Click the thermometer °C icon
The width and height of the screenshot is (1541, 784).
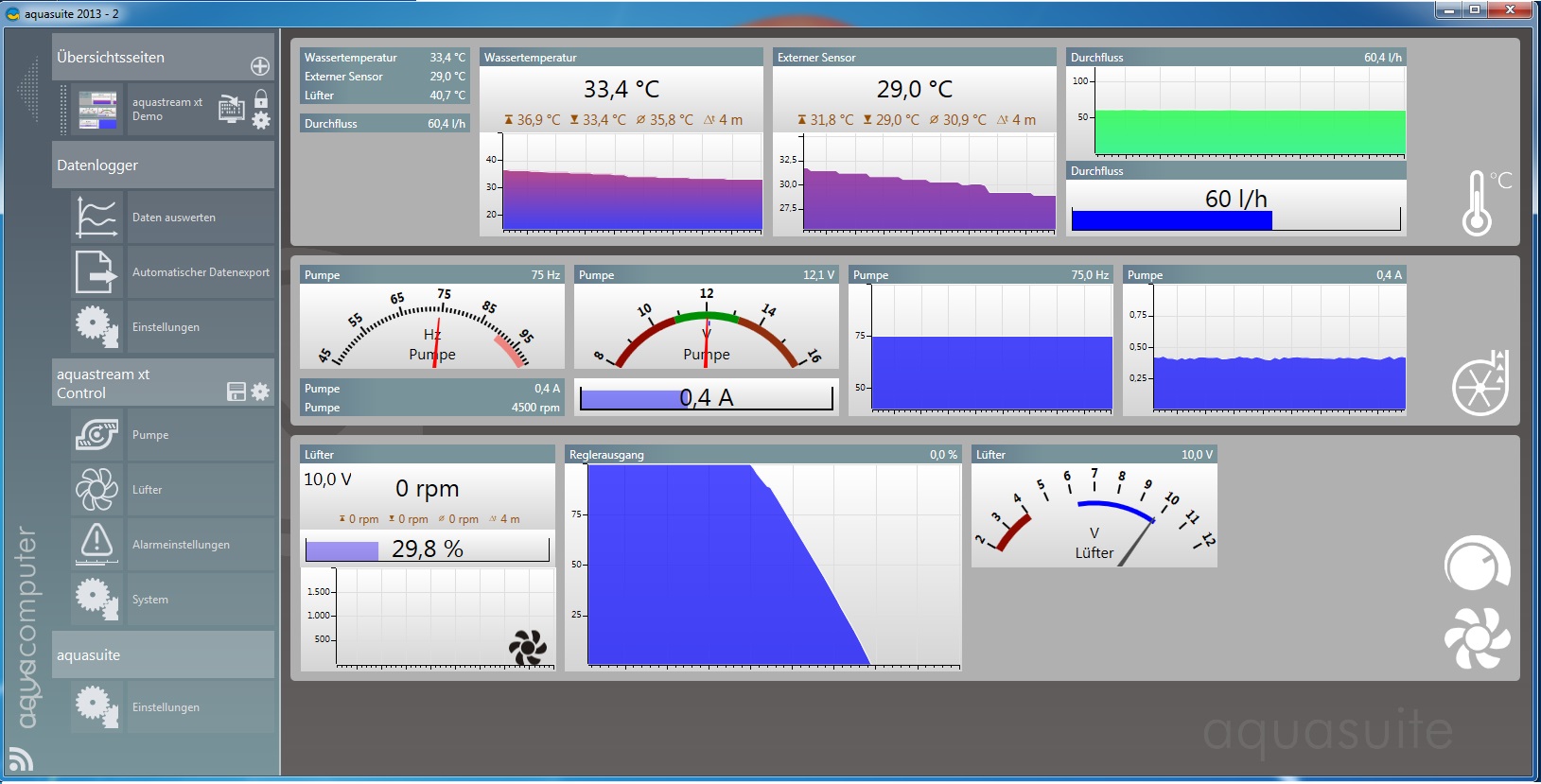[x=1485, y=202]
